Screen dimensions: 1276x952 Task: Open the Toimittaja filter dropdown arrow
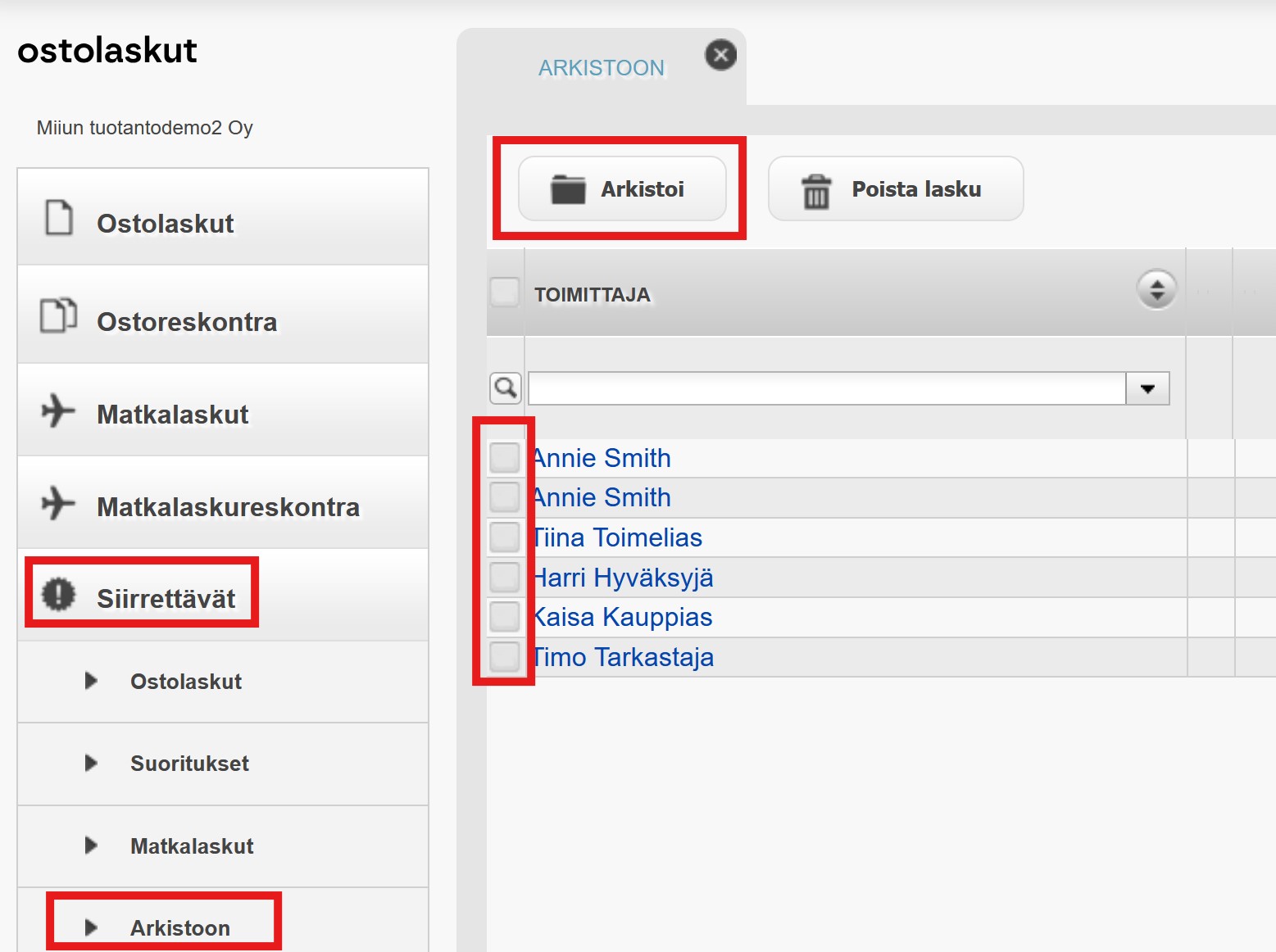[1147, 388]
